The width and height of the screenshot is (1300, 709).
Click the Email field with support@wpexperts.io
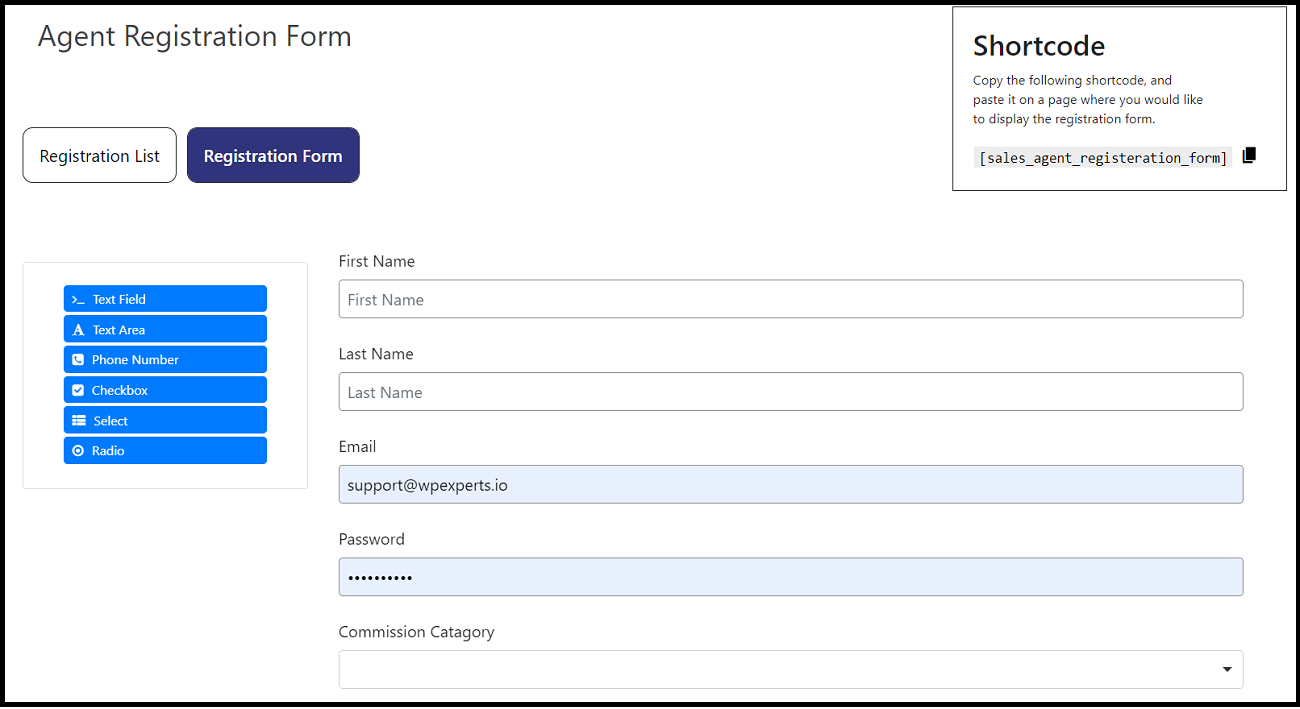[x=791, y=485]
